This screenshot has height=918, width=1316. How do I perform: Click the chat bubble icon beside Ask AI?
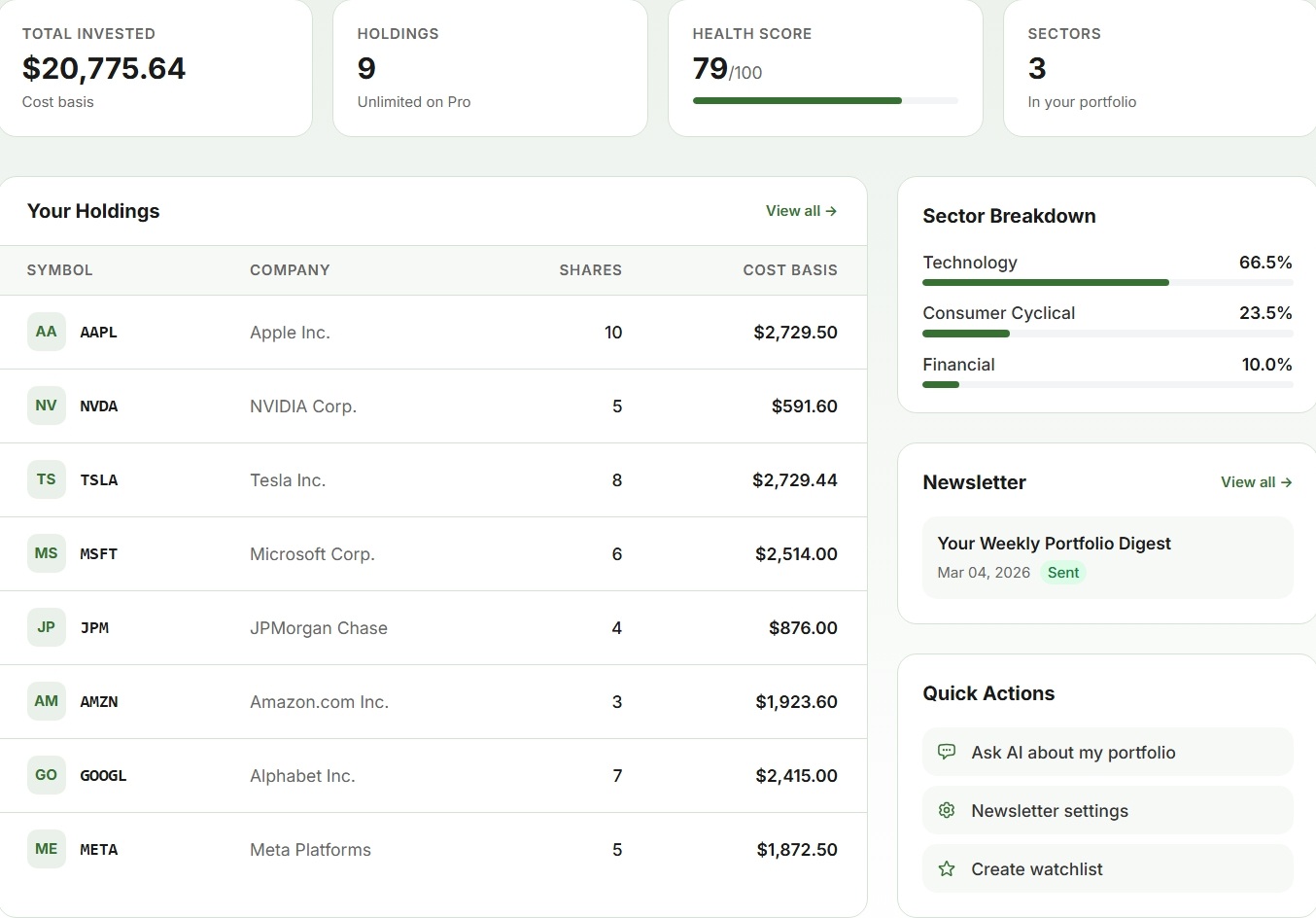[x=947, y=752]
